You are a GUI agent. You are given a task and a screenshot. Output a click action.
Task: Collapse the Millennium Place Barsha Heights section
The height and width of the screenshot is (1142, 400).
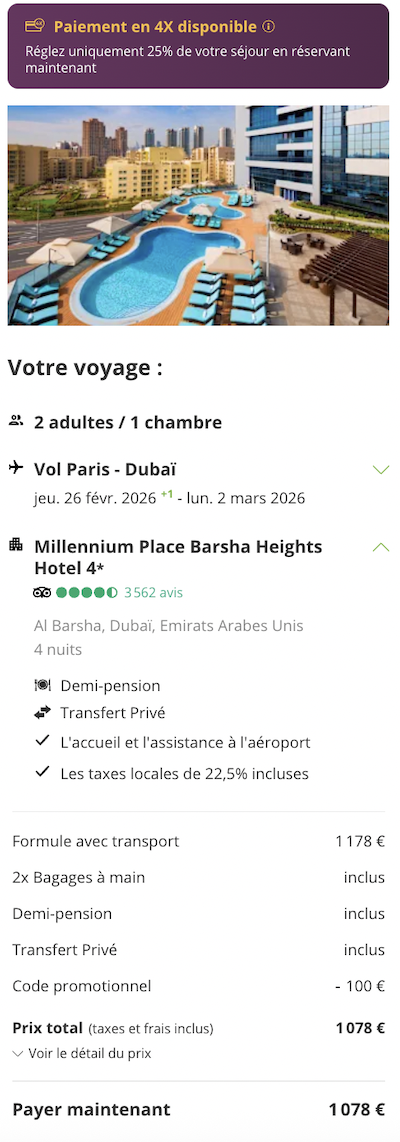[381, 547]
